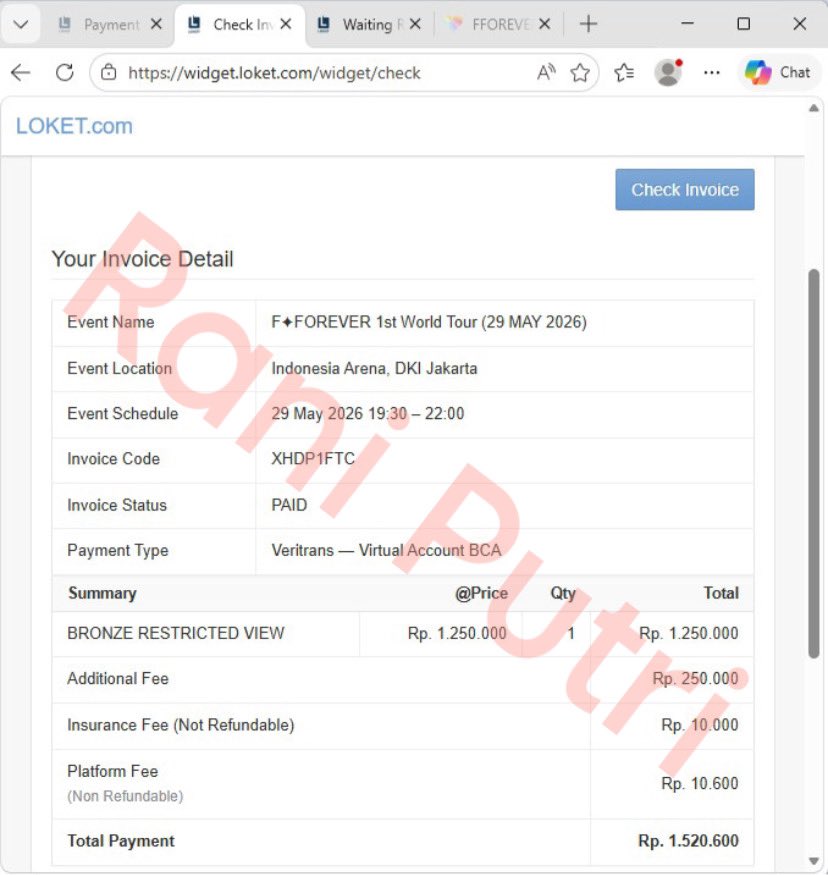828x875 pixels.
Task: Close the Payment tab
Action: (x=157, y=24)
